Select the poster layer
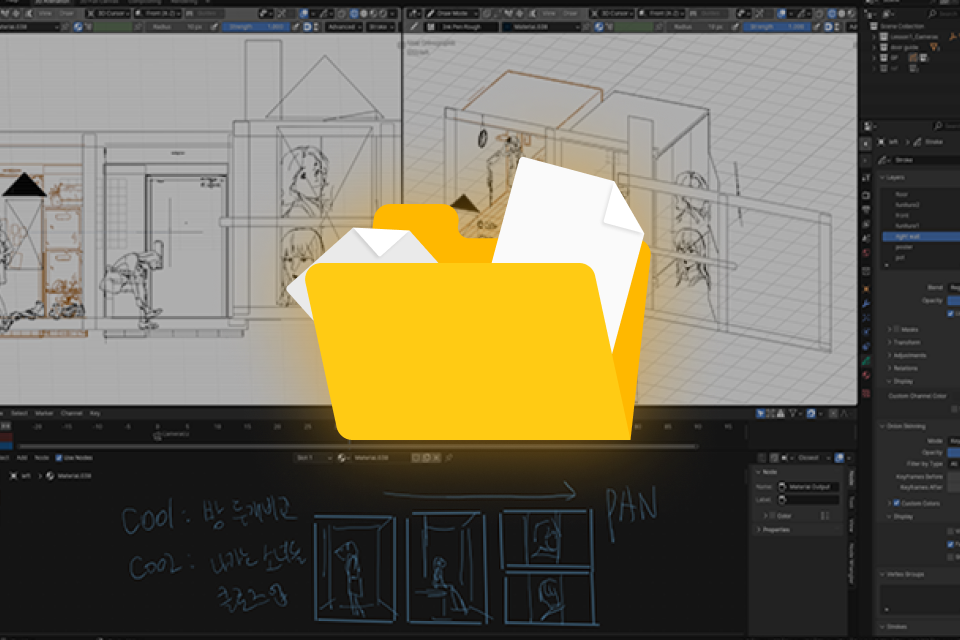Screen dimensions: 960x640 [x=921, y=247]
